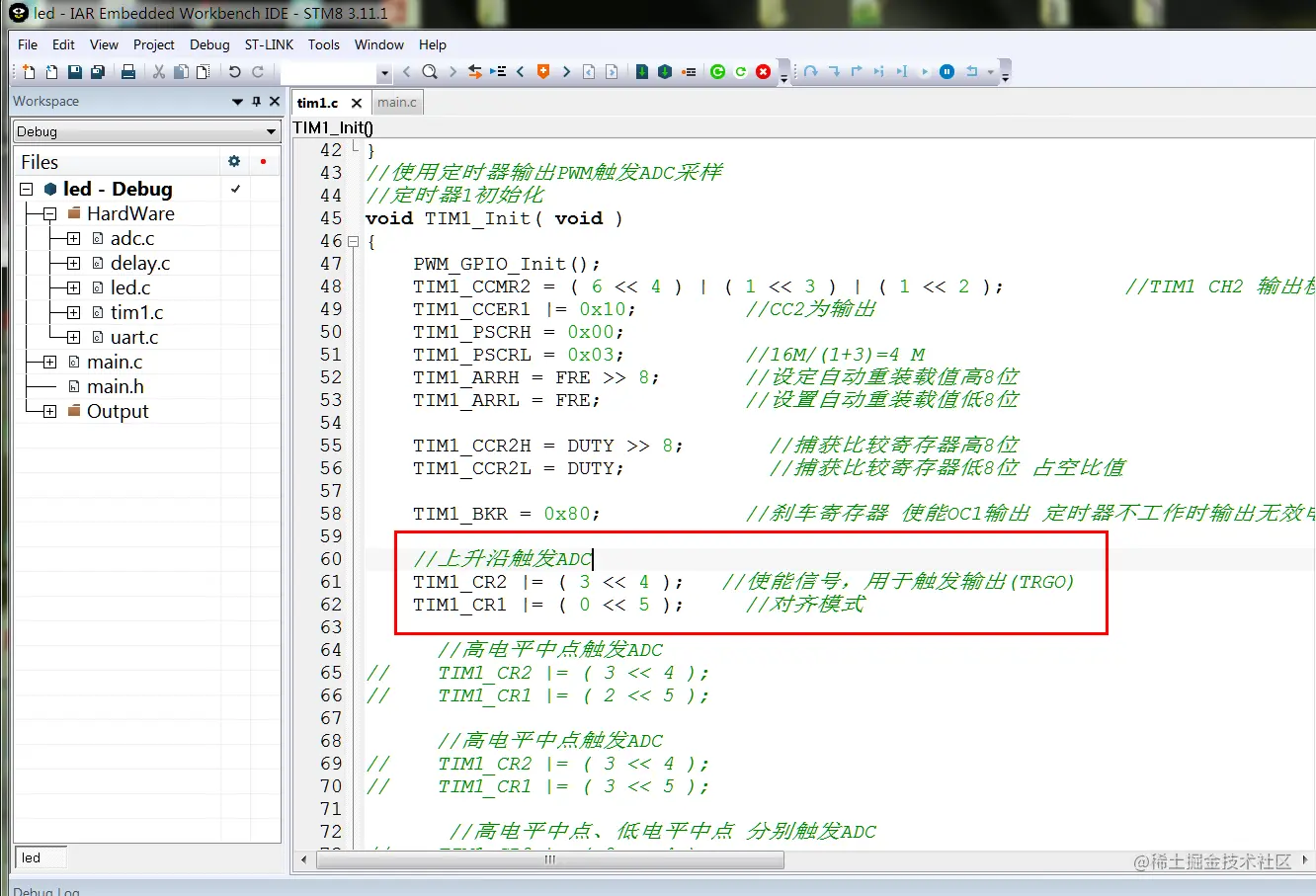Select main.h in the file tree

116,386
